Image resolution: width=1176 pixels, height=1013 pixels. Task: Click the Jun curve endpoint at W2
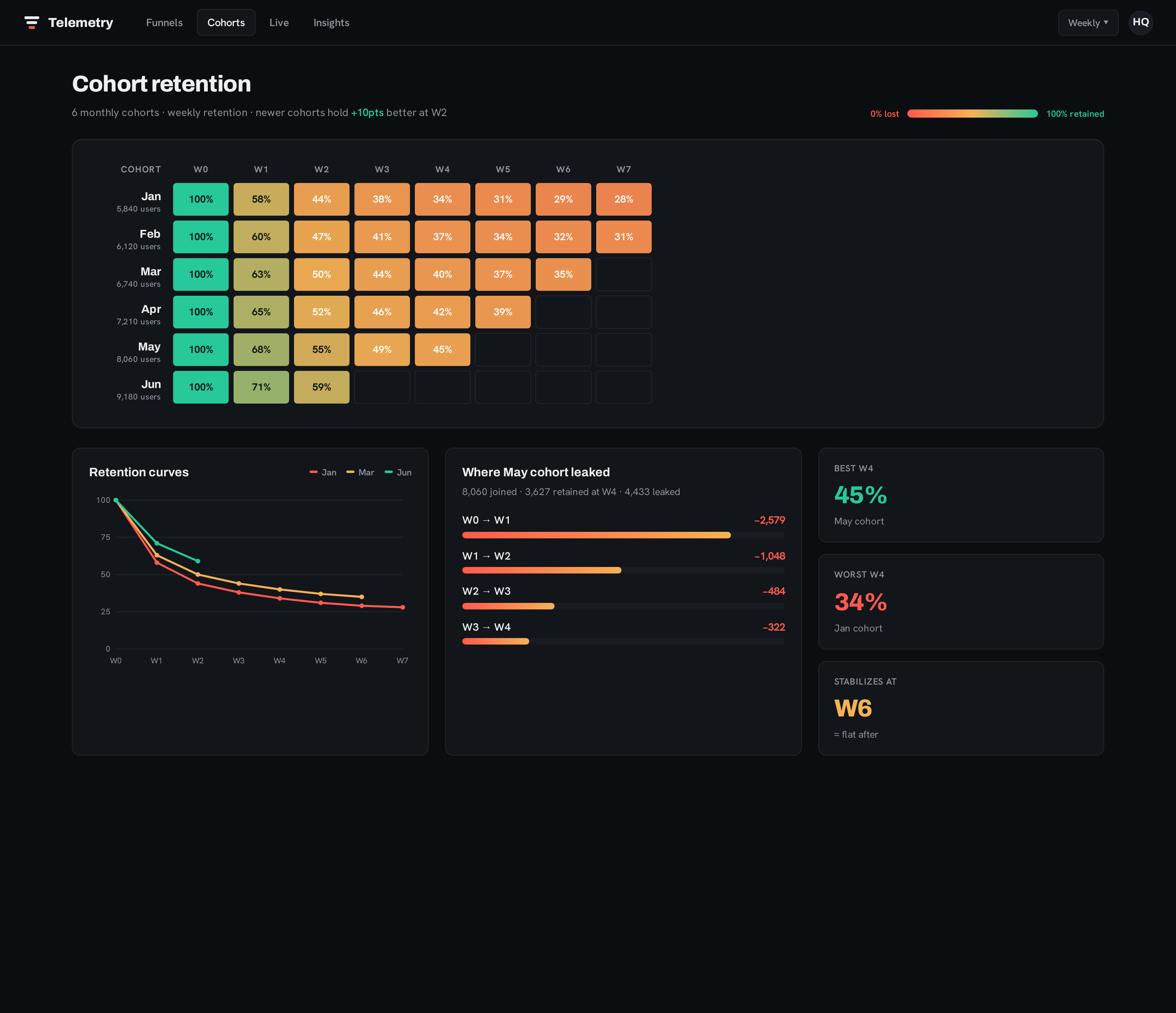point(198,561)
